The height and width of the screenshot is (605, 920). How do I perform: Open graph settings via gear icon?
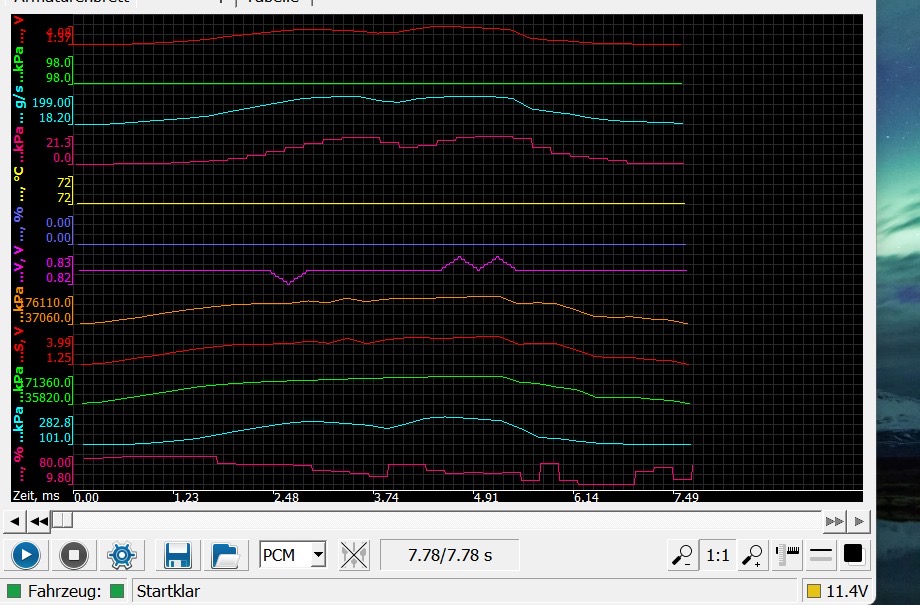122,555
